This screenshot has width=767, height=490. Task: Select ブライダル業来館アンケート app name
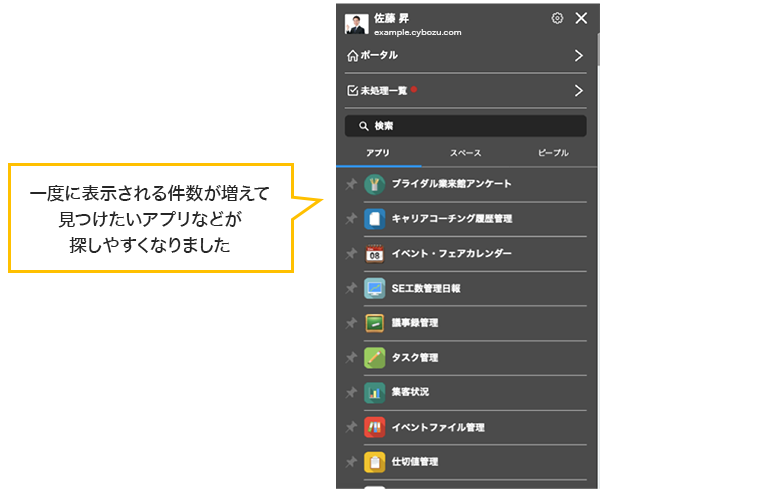point(451,184)
